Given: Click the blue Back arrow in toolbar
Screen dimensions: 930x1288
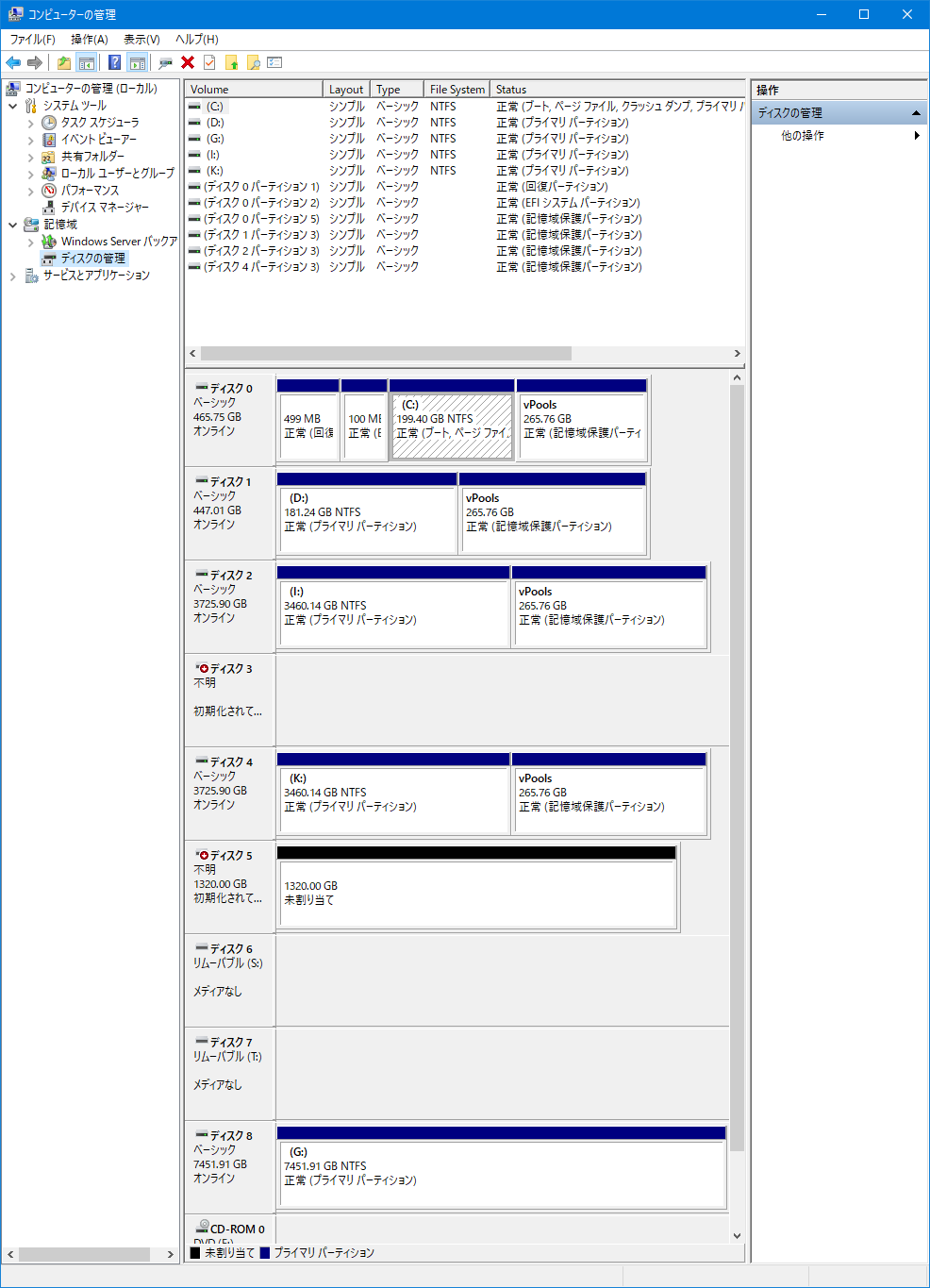Looking at the screenshot, I should 13,62.
